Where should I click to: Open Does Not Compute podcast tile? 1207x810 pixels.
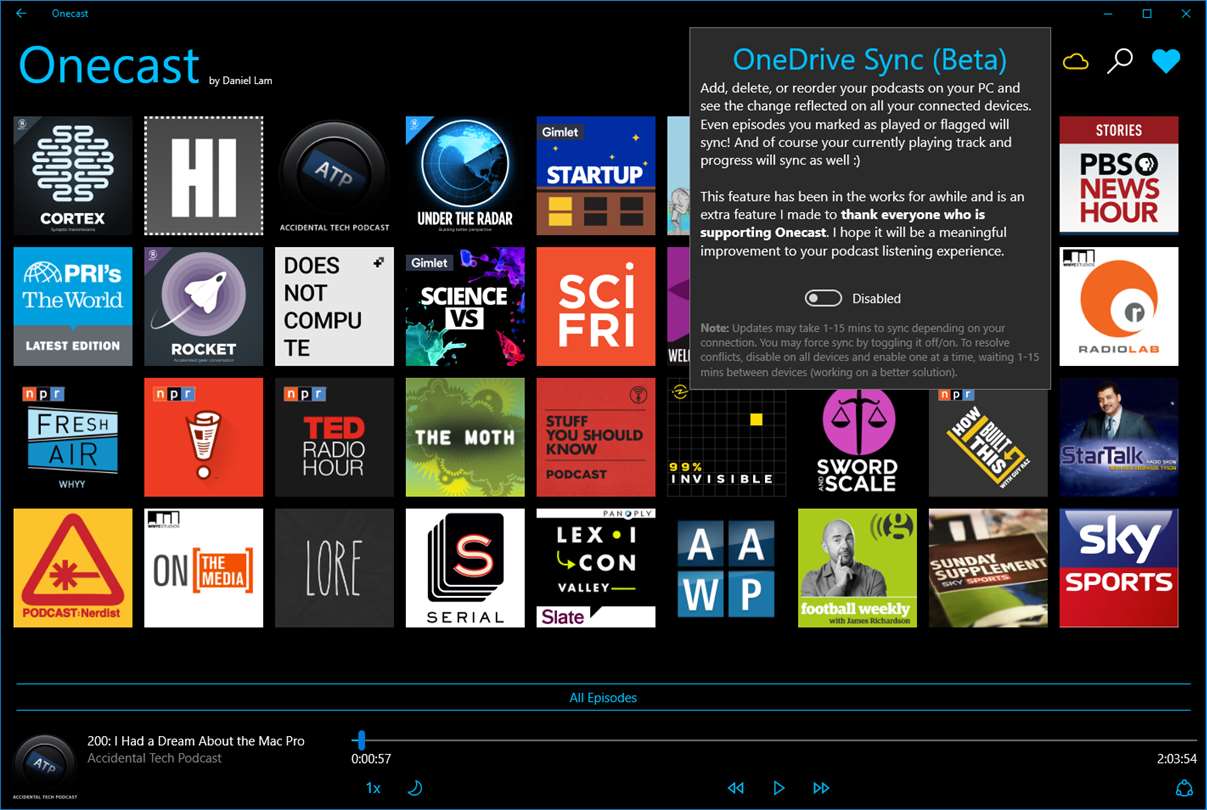[334, 306]
